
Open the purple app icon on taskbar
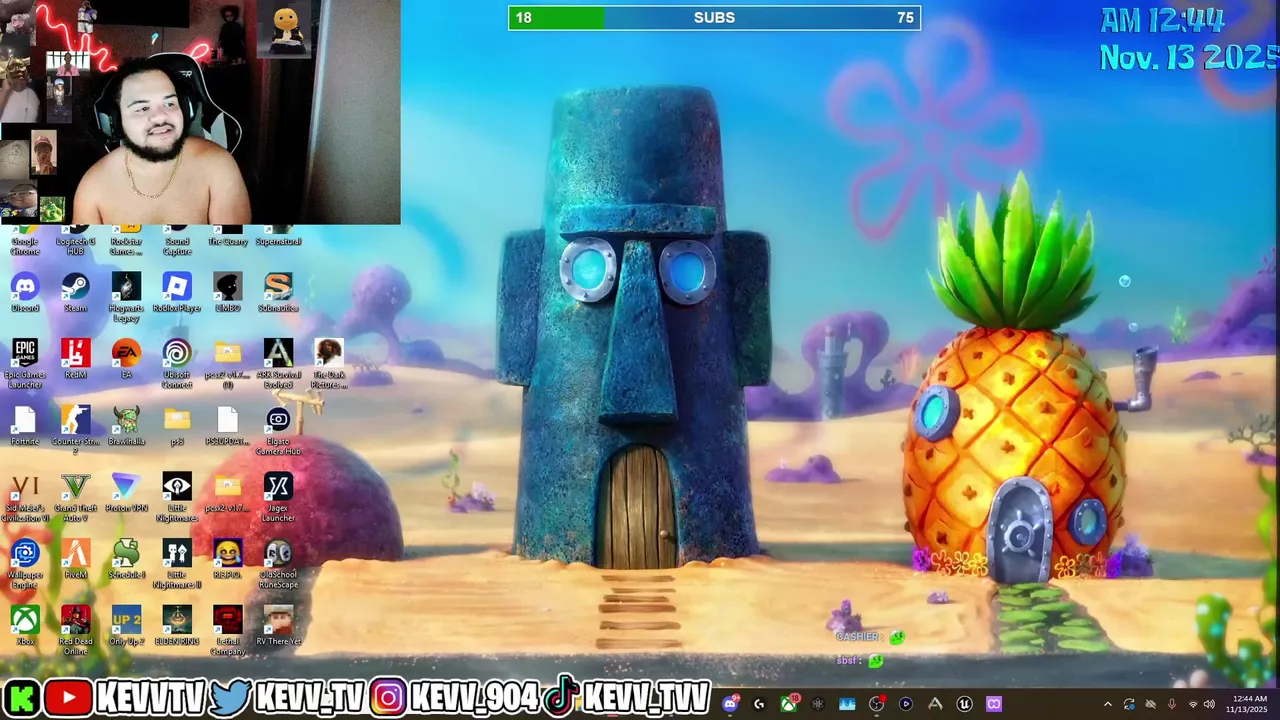pyautogui.click(x=993, y=704)
